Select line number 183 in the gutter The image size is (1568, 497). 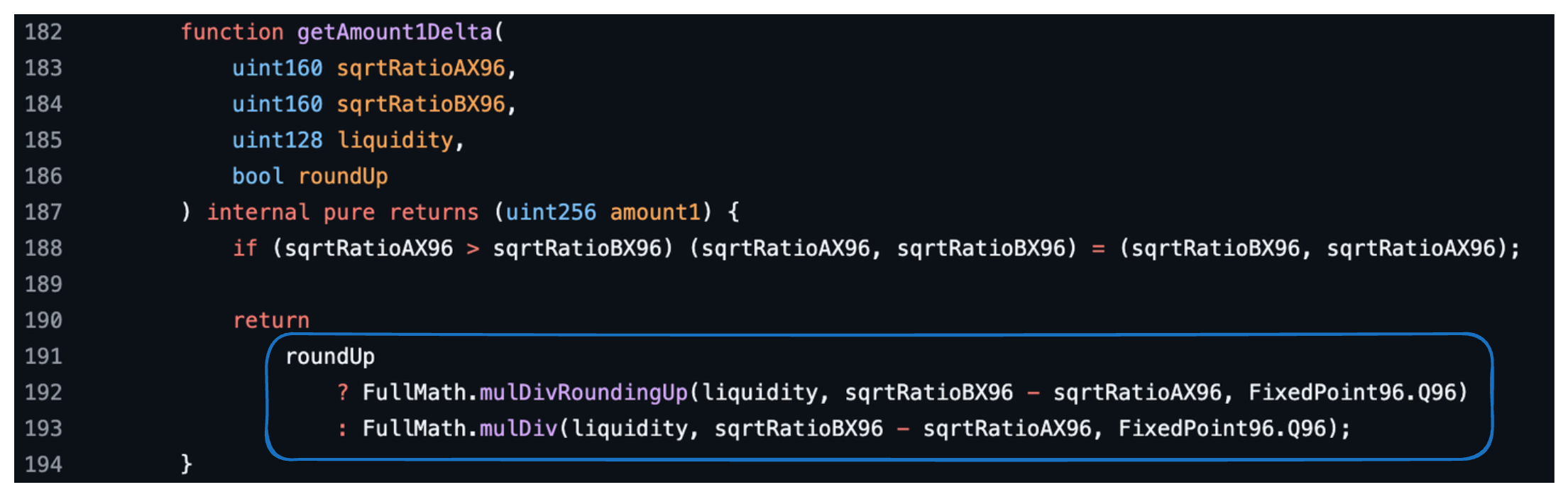[43, 68]
